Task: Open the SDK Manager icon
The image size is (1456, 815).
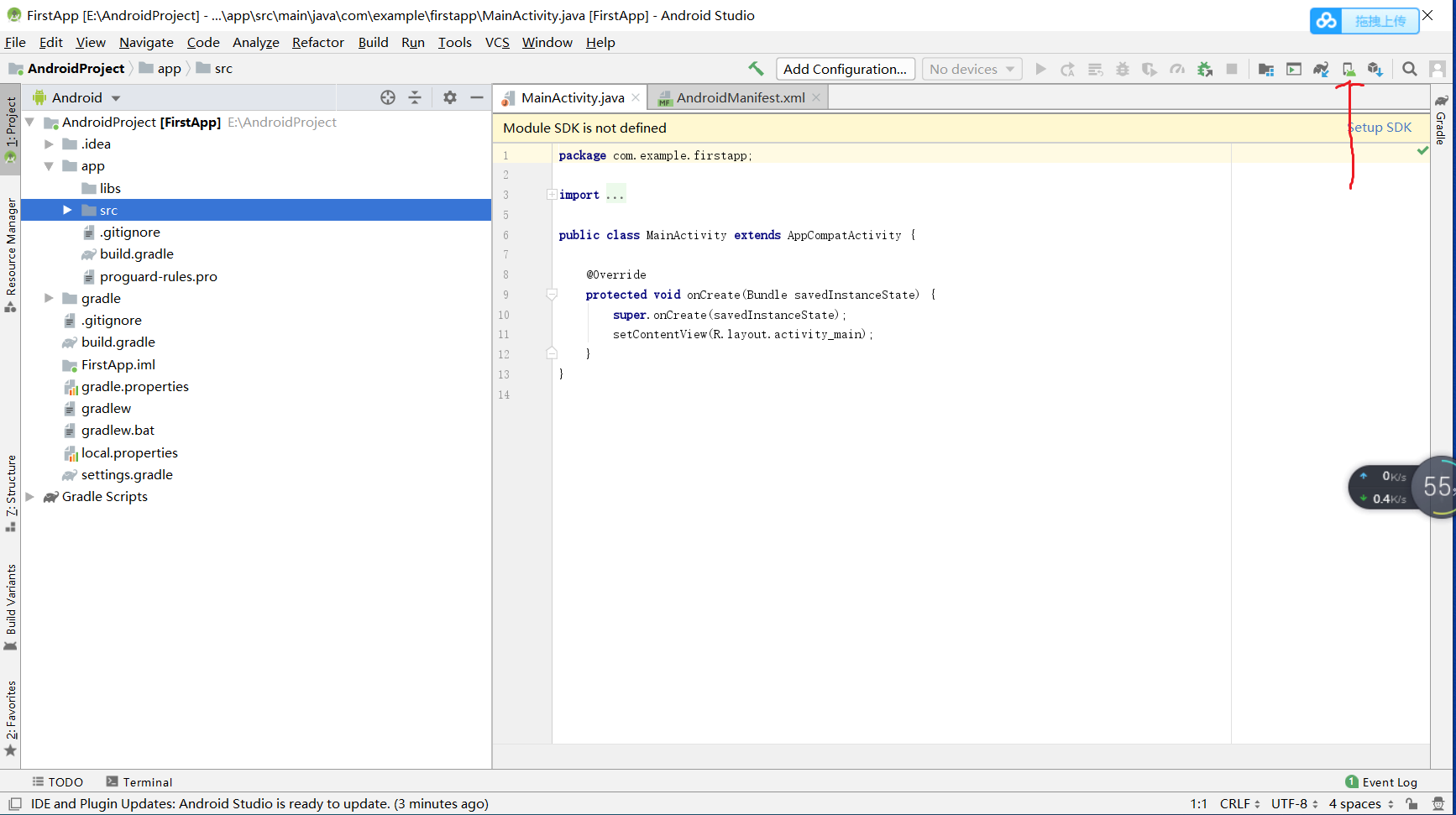Action: click(x=1375, y=69)
